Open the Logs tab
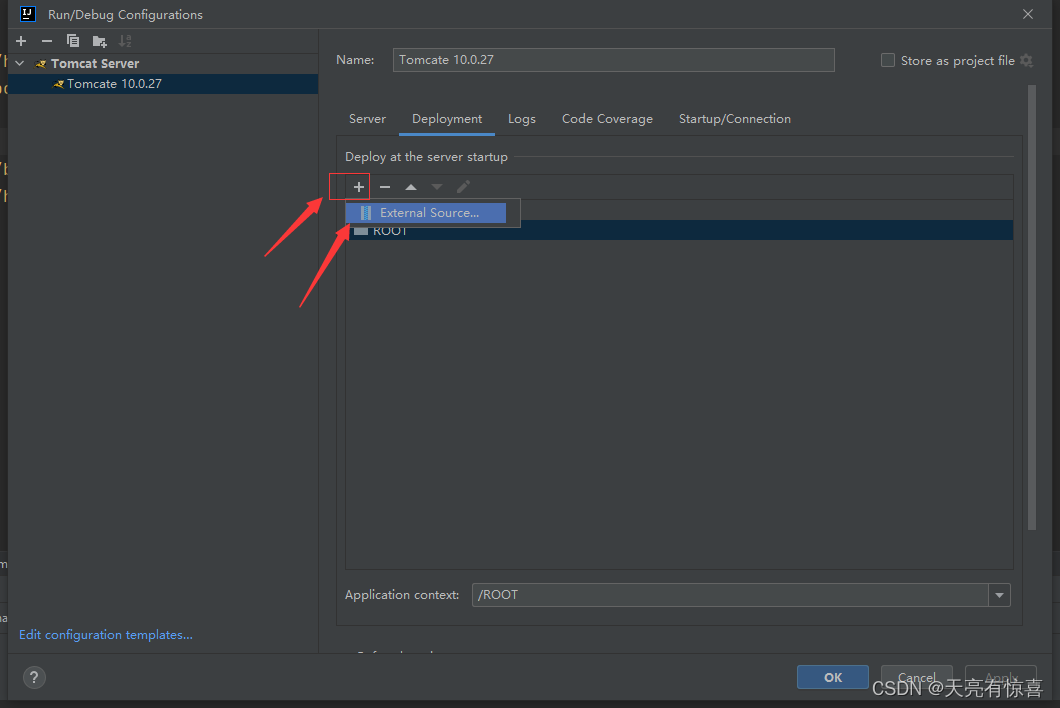The width and height of the screenshot is (1060, 708). coord(521,119)
